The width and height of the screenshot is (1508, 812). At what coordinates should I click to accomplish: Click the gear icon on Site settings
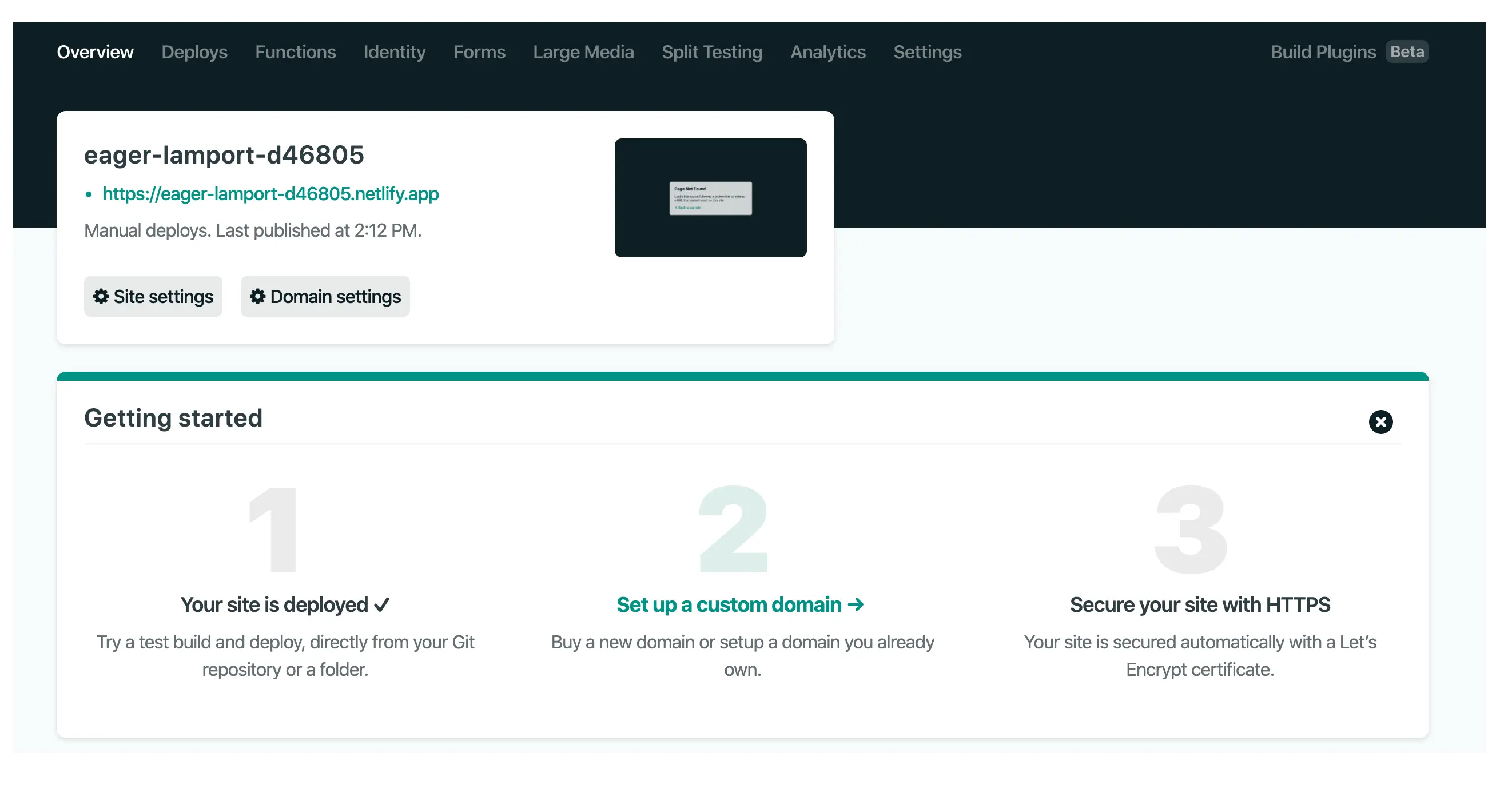pos(100,296)
